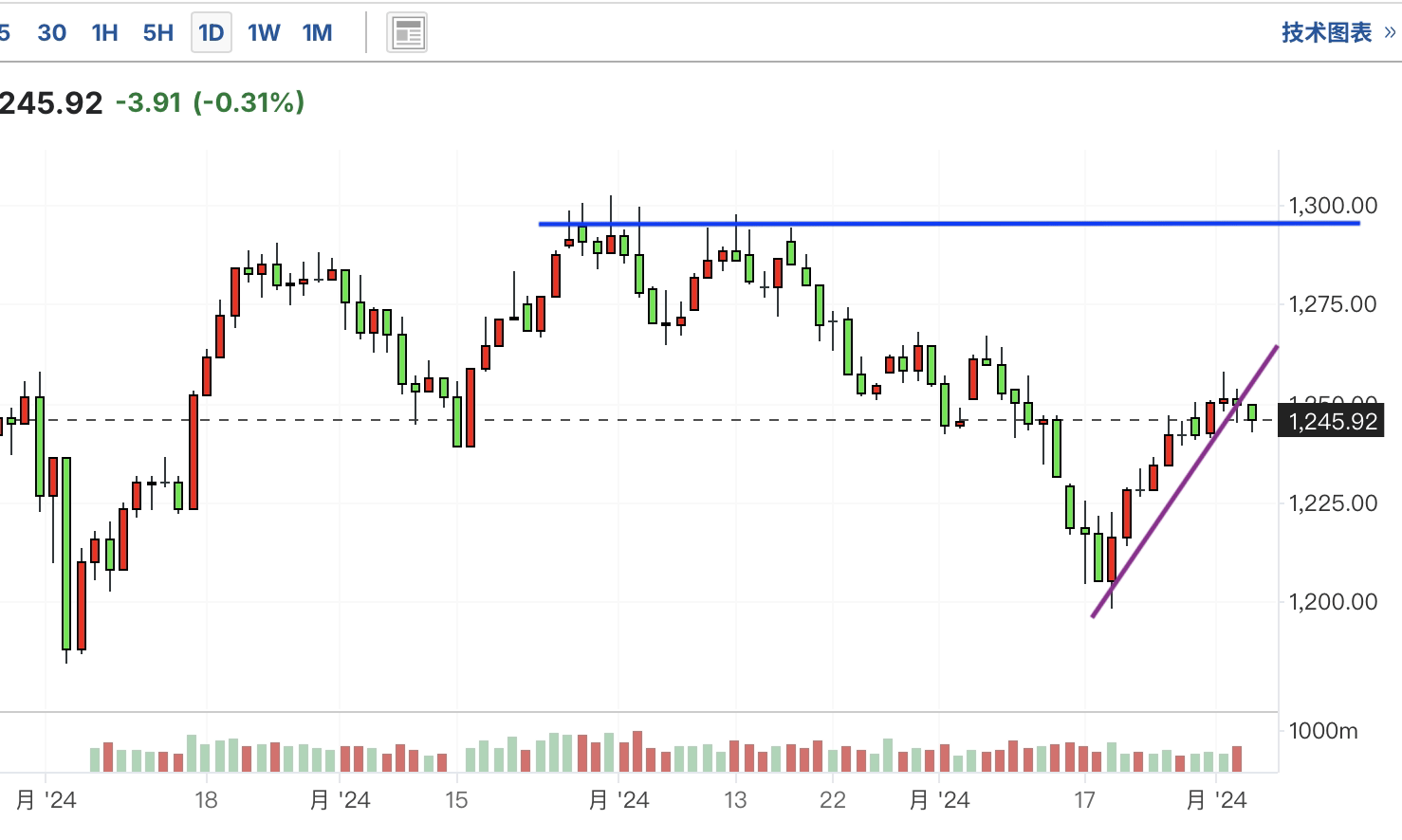Select the 1D timeframe
Viewport: 1402px width, 840px height.
[x=211, y=33]
